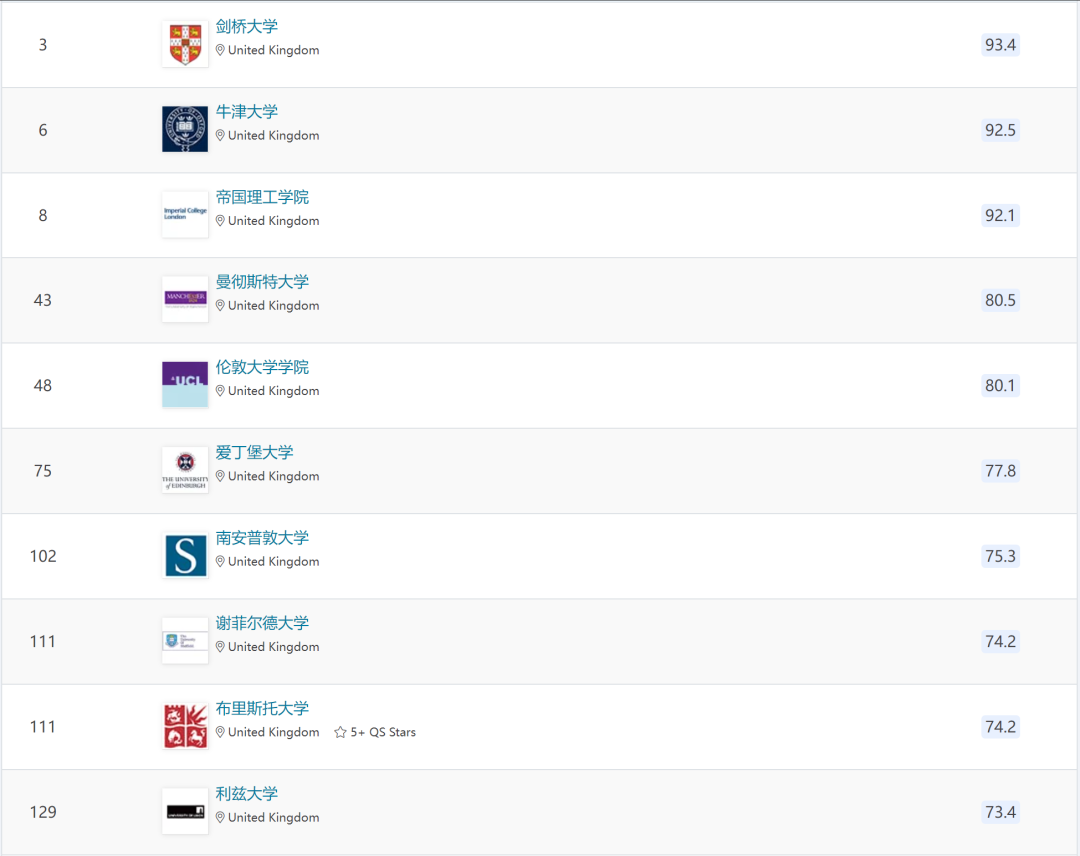Click the Bristol red crest logo
The height and width of the screenshot is (856, 1080).
[x=185, y=726]
